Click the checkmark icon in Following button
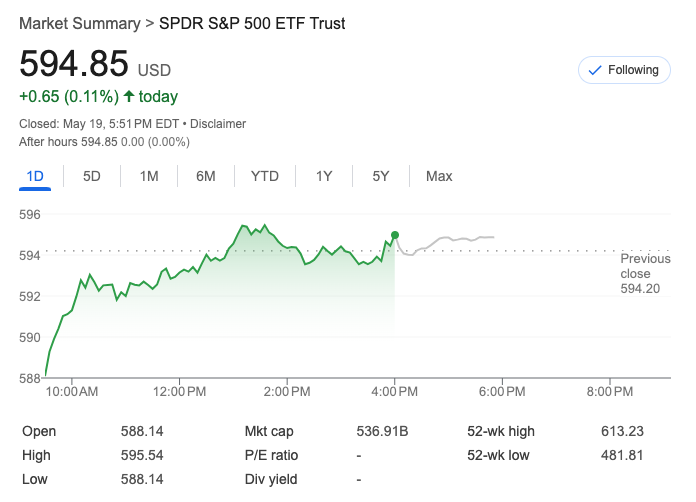Screen dimensions: 696x502 pyautogui.click(x=595, y=70)
